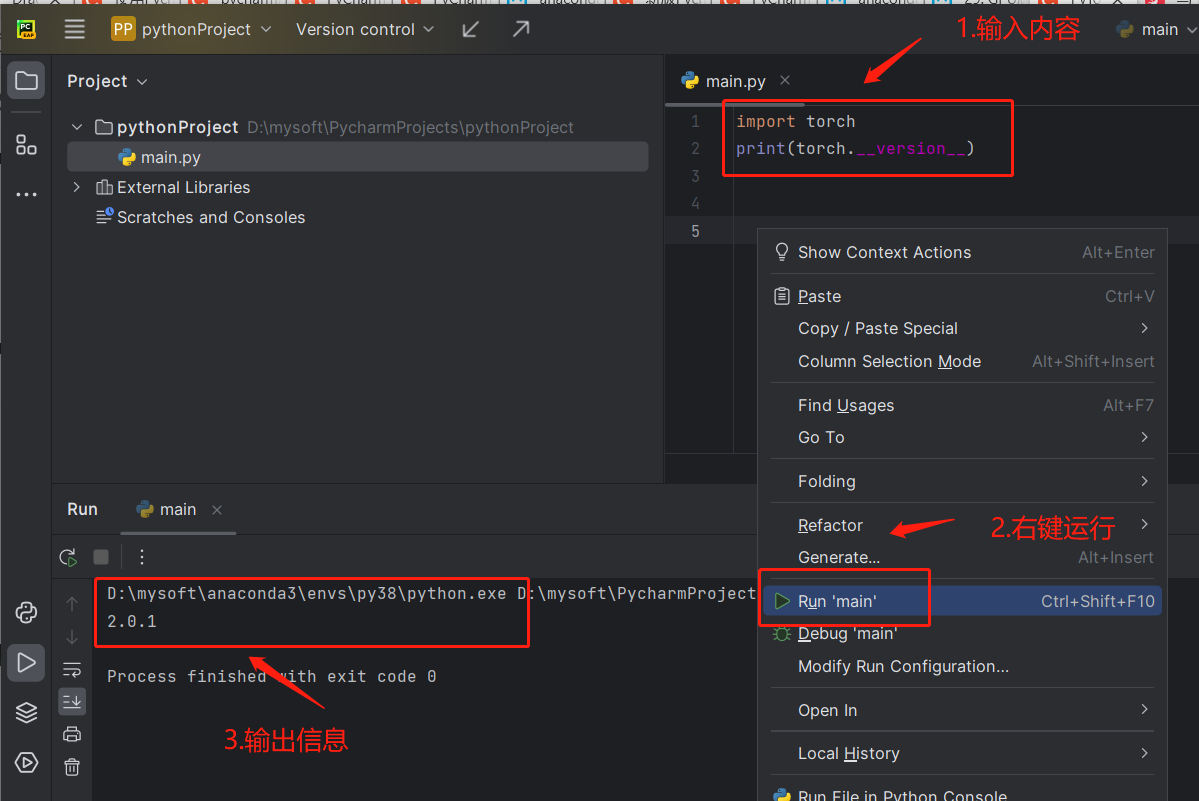
Task: Switch to the main.py editor tab
Action: click(x=734, y=80)
